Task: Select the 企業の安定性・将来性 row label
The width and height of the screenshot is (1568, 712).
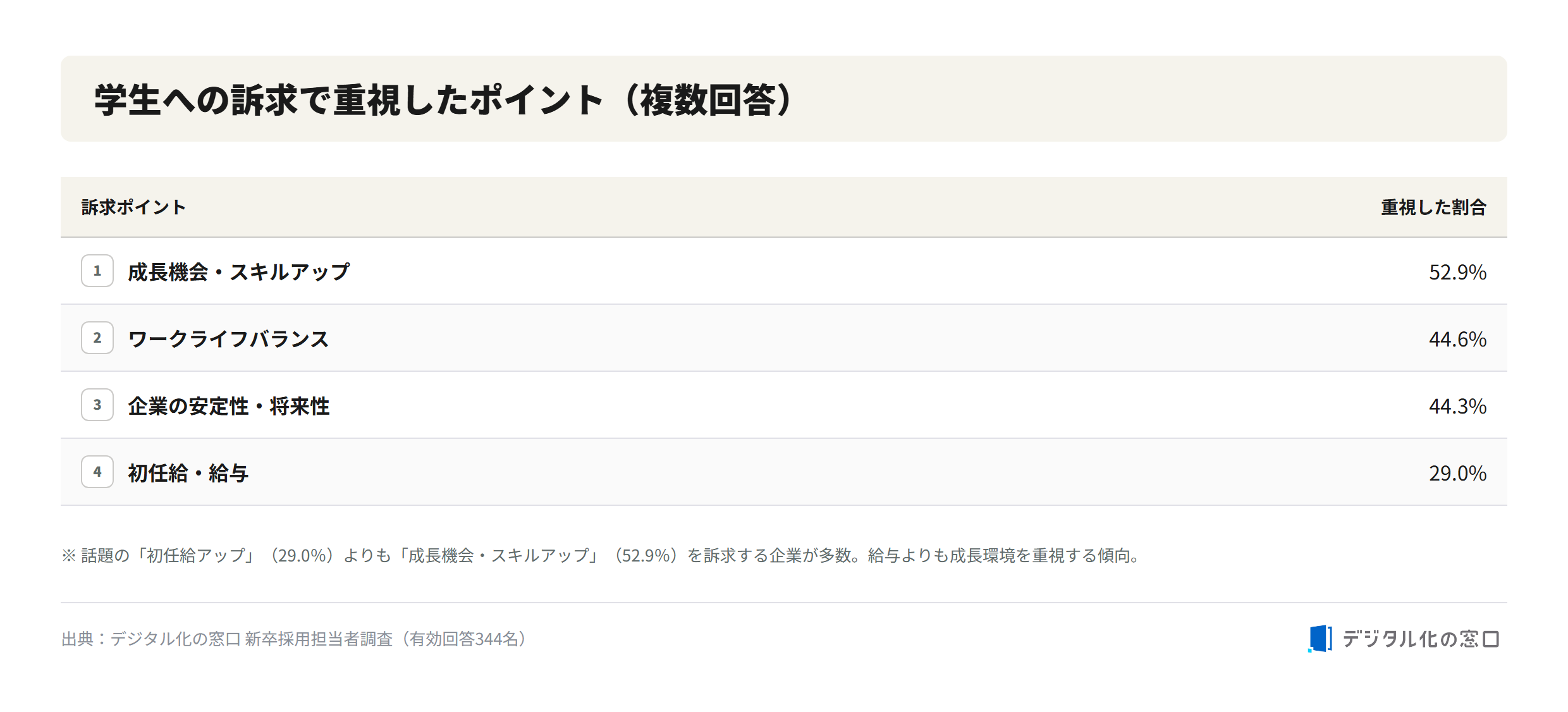Action: tap(229, 406)
